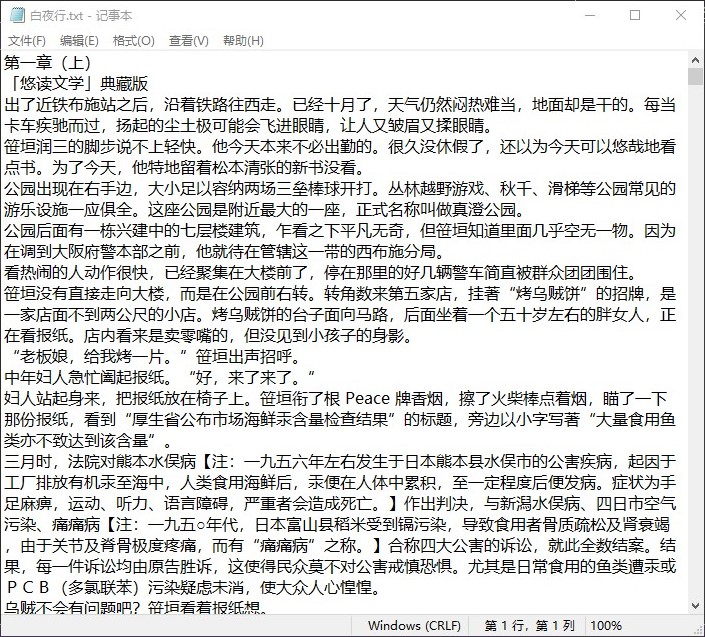Click the window resize grip at corner
705x637 pixels.
699,630
